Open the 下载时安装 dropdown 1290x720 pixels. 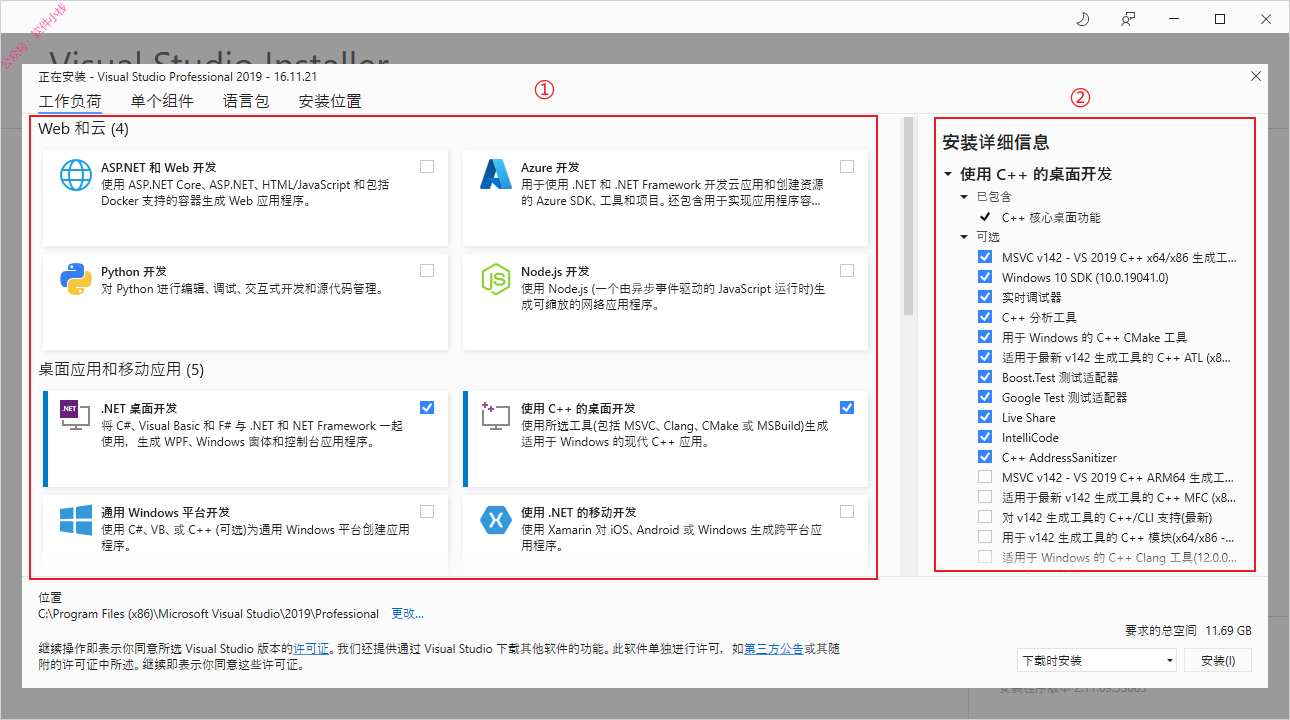pyautogui.click(x=1096, y=660)
